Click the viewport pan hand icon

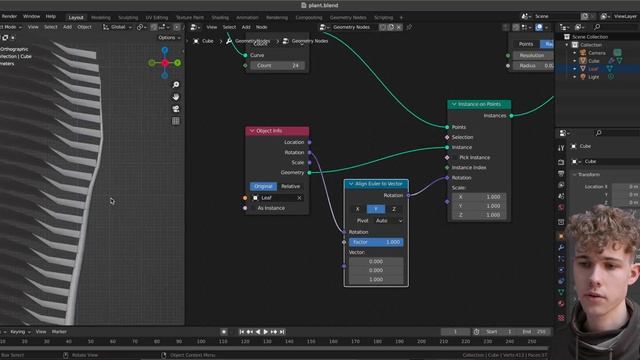point(176,97)
